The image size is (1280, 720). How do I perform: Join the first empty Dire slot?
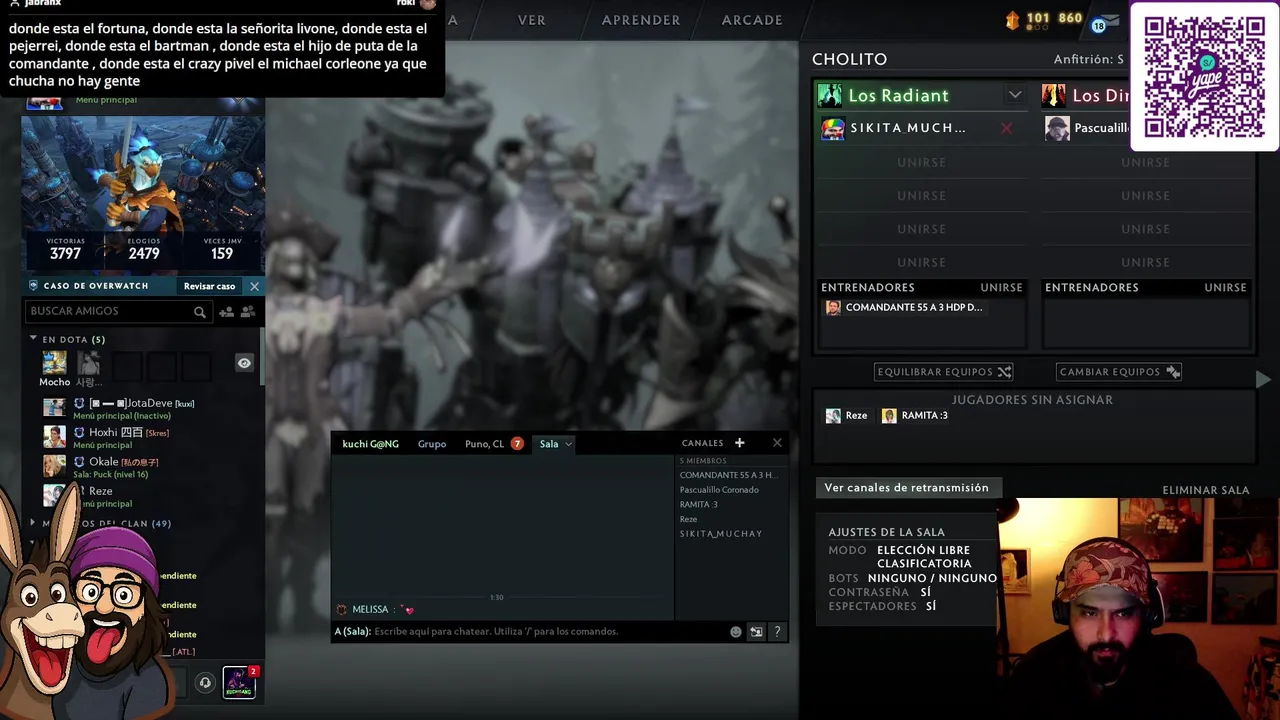(1146, 162)
